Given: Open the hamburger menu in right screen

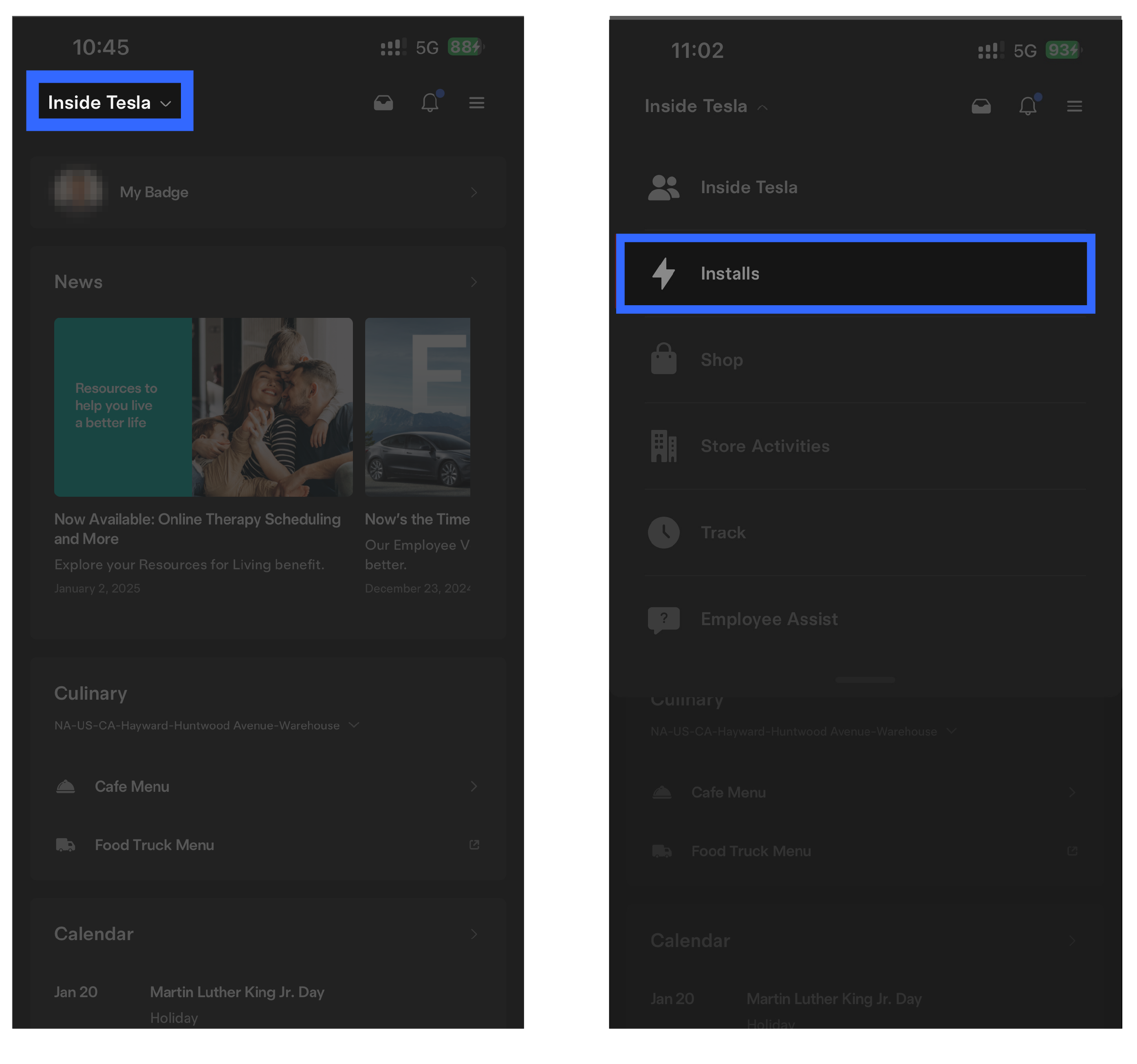Looking at the screenshot, I should coord(1074,106).
